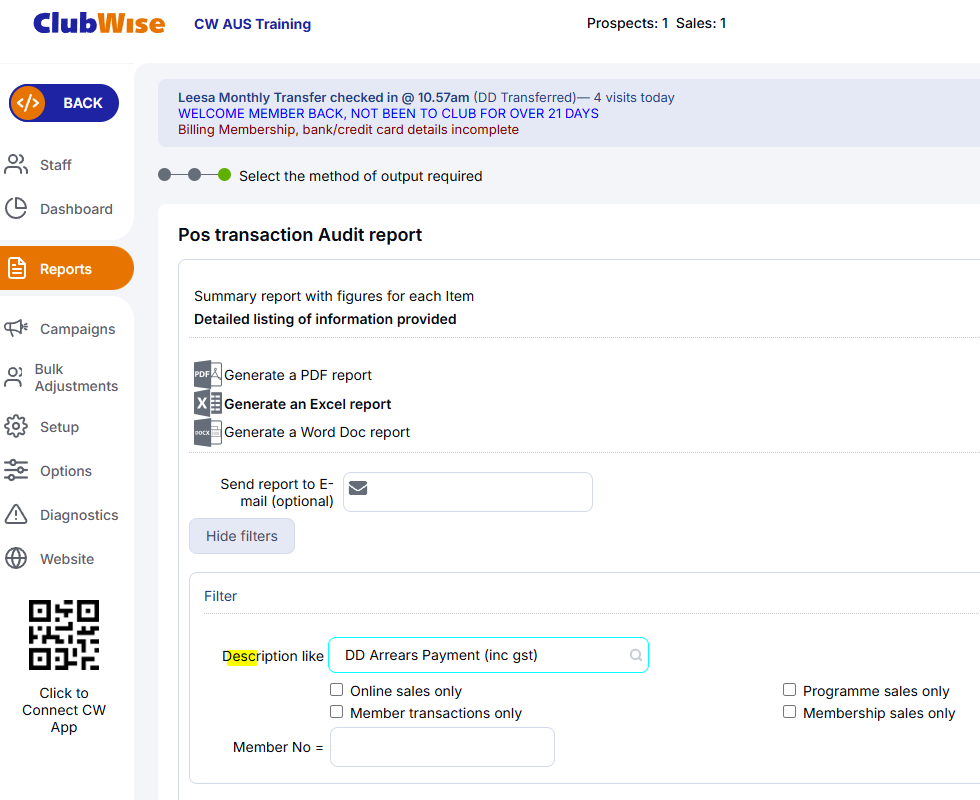The height and width of the screenshot is (800, 980).
Task: Click the green current step dot
Action: pos(224,174)
